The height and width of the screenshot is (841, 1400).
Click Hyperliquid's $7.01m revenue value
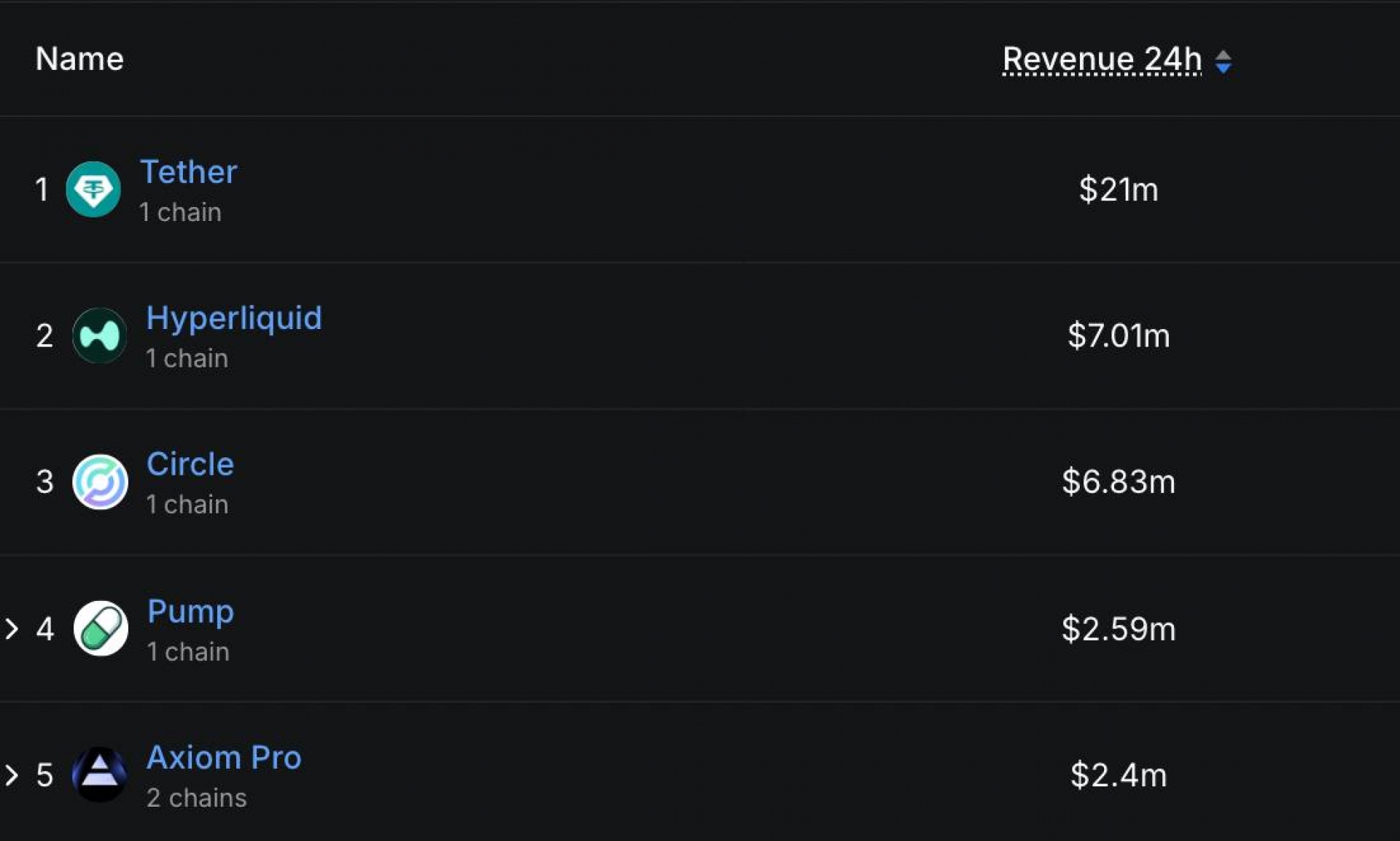[1118, 336]
